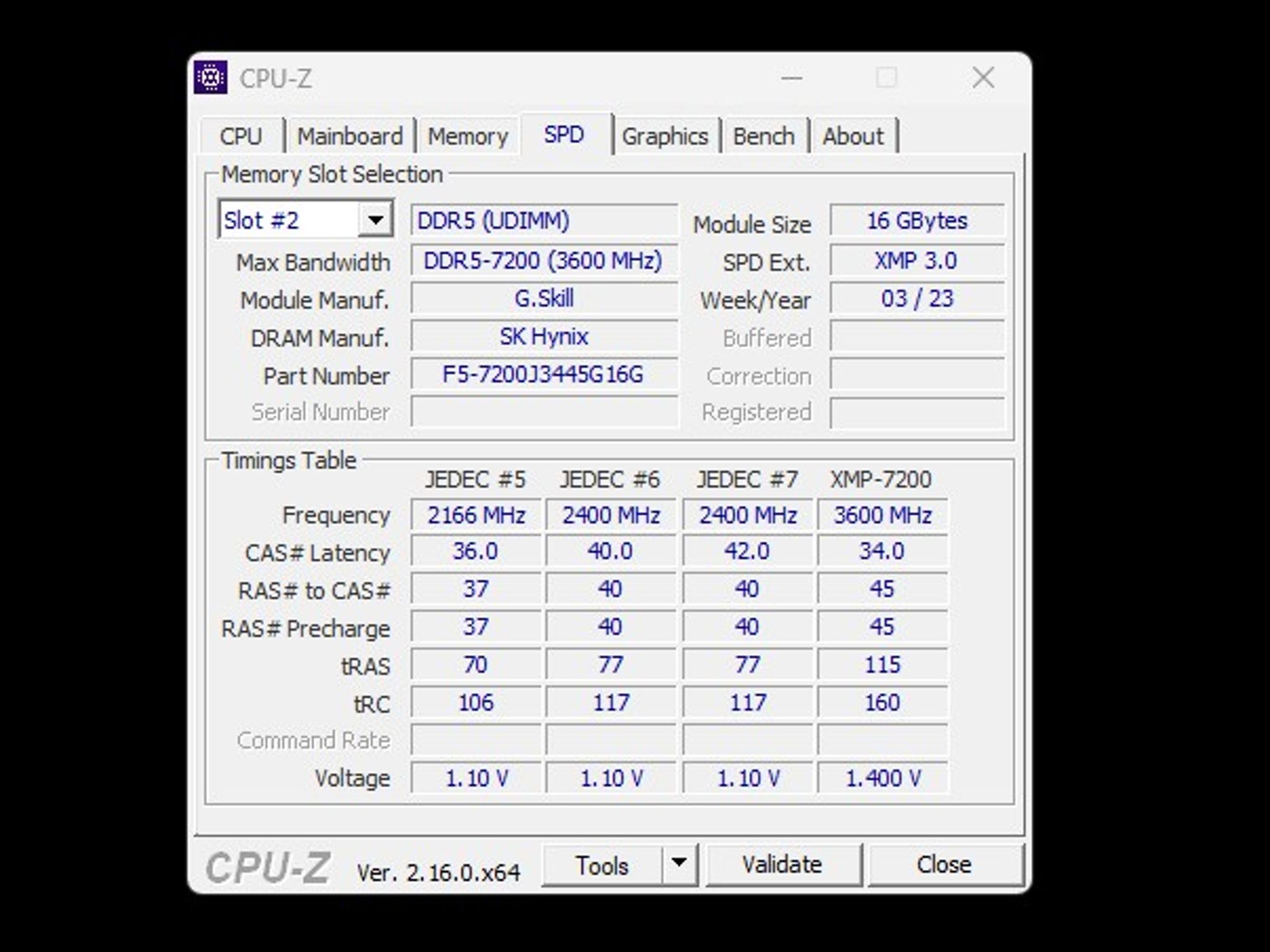Click the JEDEC #5 column header
This screenshot has width=1270, height=952.
pos(475,479)
